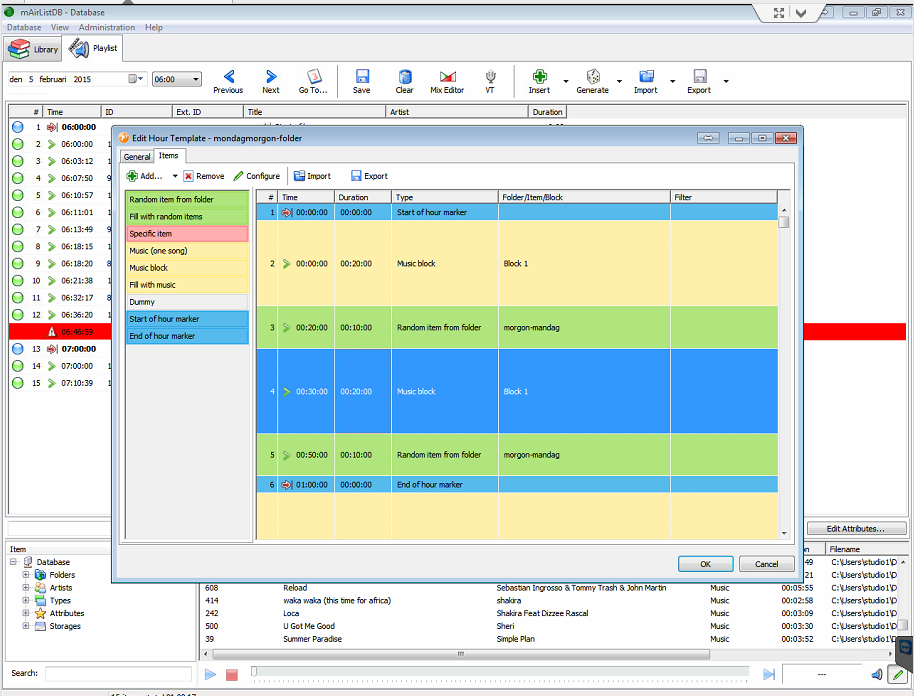Click Remove in the template toolbar

[204, 176]
